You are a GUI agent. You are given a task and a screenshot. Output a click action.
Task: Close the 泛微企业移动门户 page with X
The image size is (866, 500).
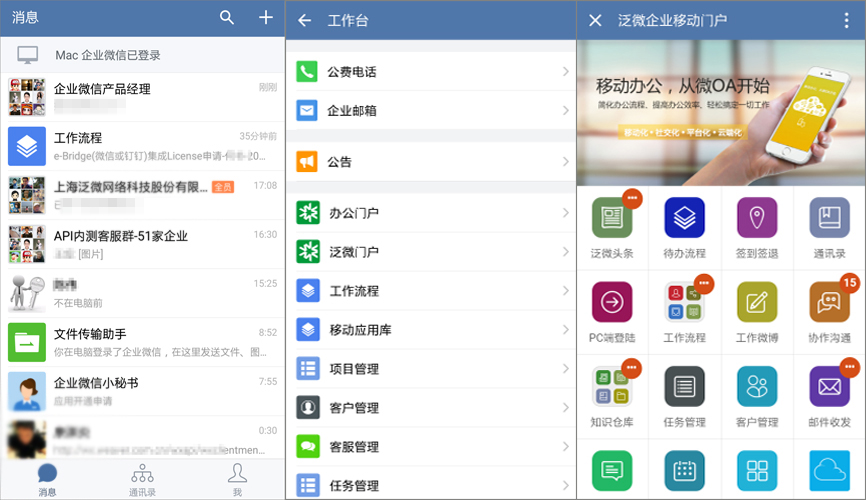point(595,20)
